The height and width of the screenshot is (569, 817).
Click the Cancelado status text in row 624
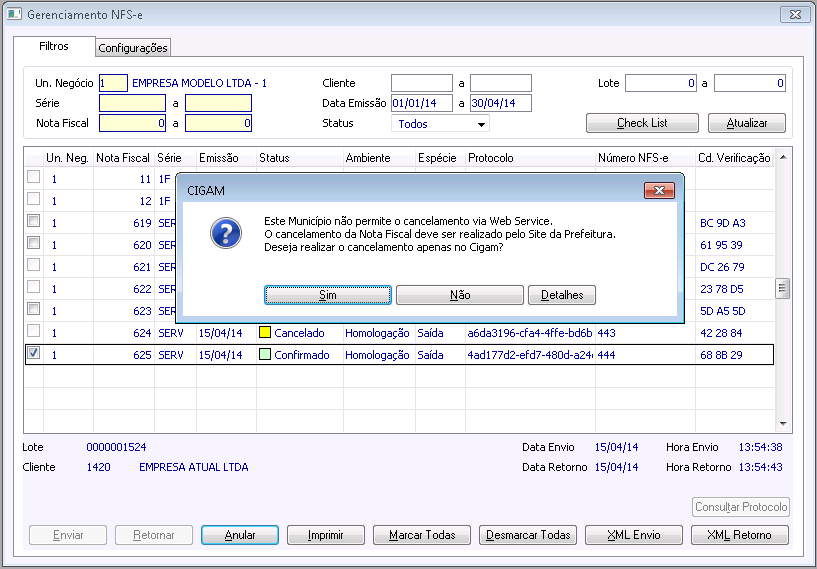point(299,333)
